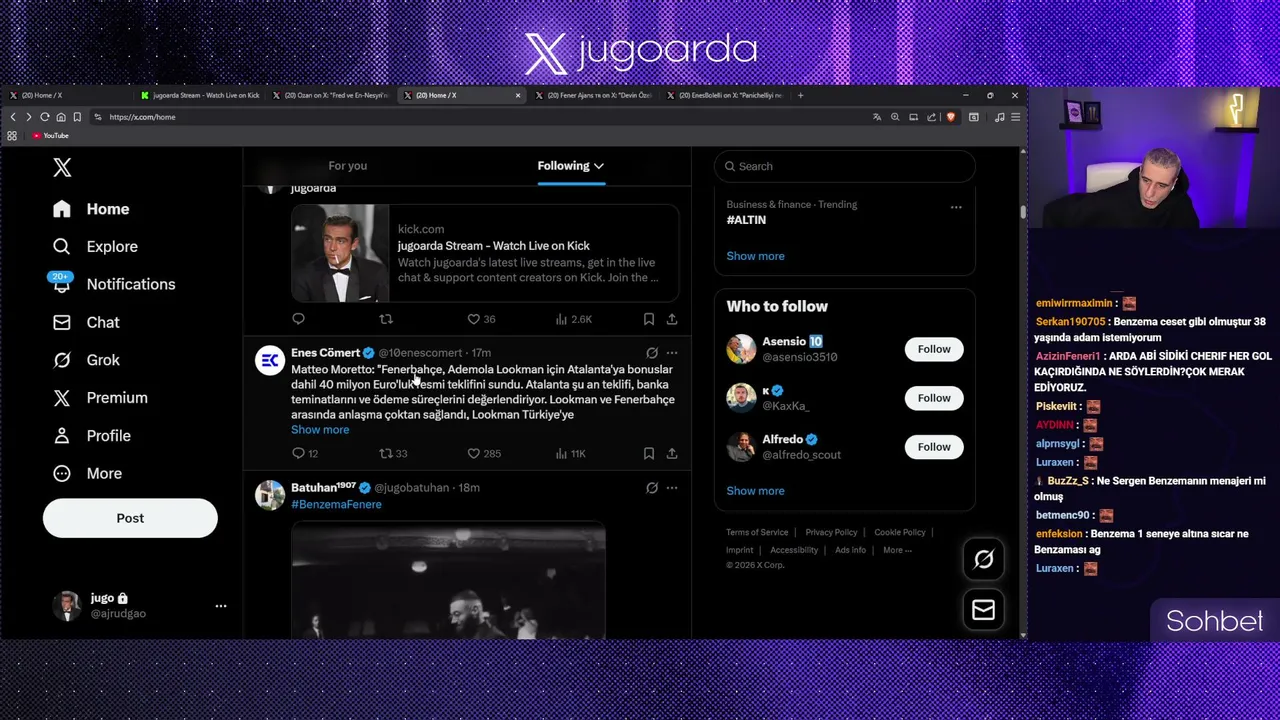
Task: Open the Following tab dropdown chevron
Action: click(599, 166)
